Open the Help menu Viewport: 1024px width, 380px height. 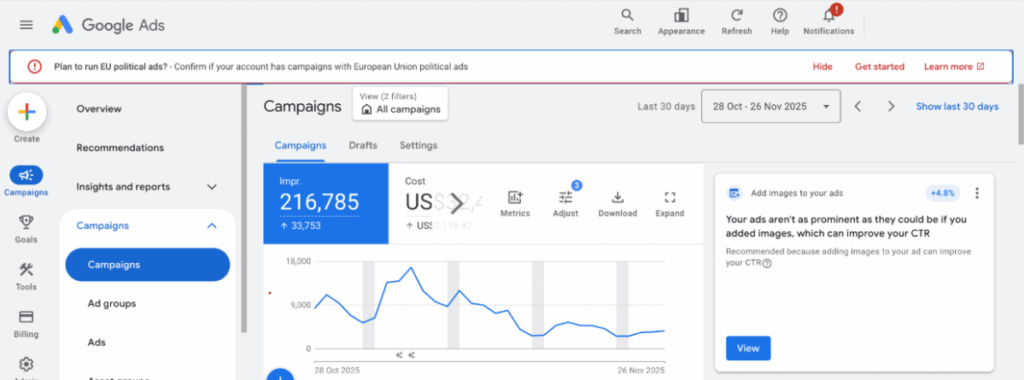pos(780,22)
